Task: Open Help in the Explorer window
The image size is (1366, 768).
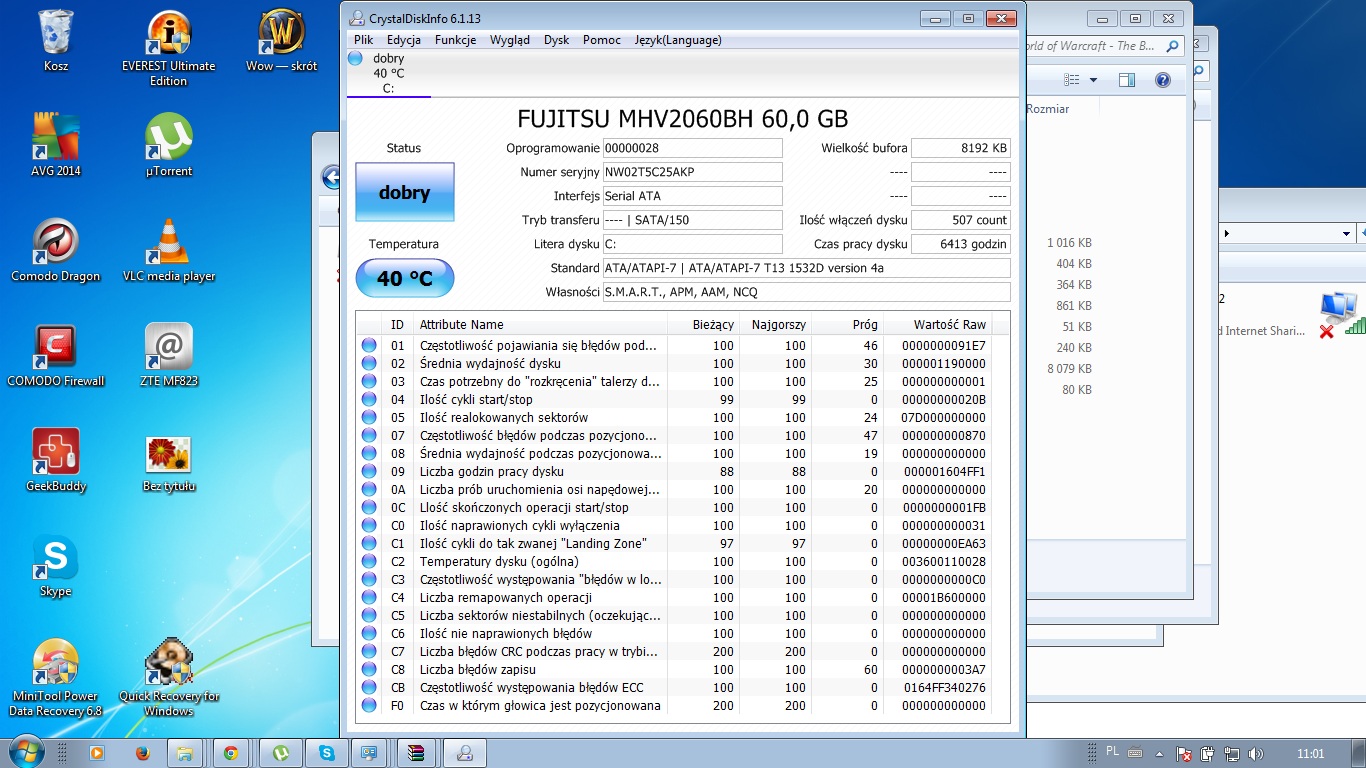Action: [x=1162, y=80]
